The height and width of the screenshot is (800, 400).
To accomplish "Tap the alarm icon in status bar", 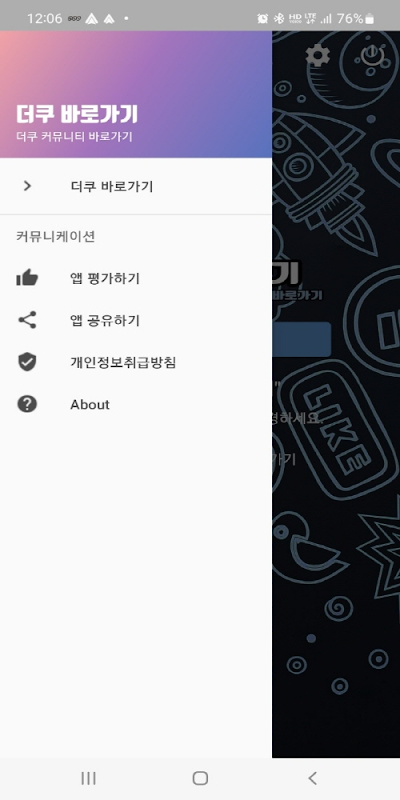I will (263, 19).
